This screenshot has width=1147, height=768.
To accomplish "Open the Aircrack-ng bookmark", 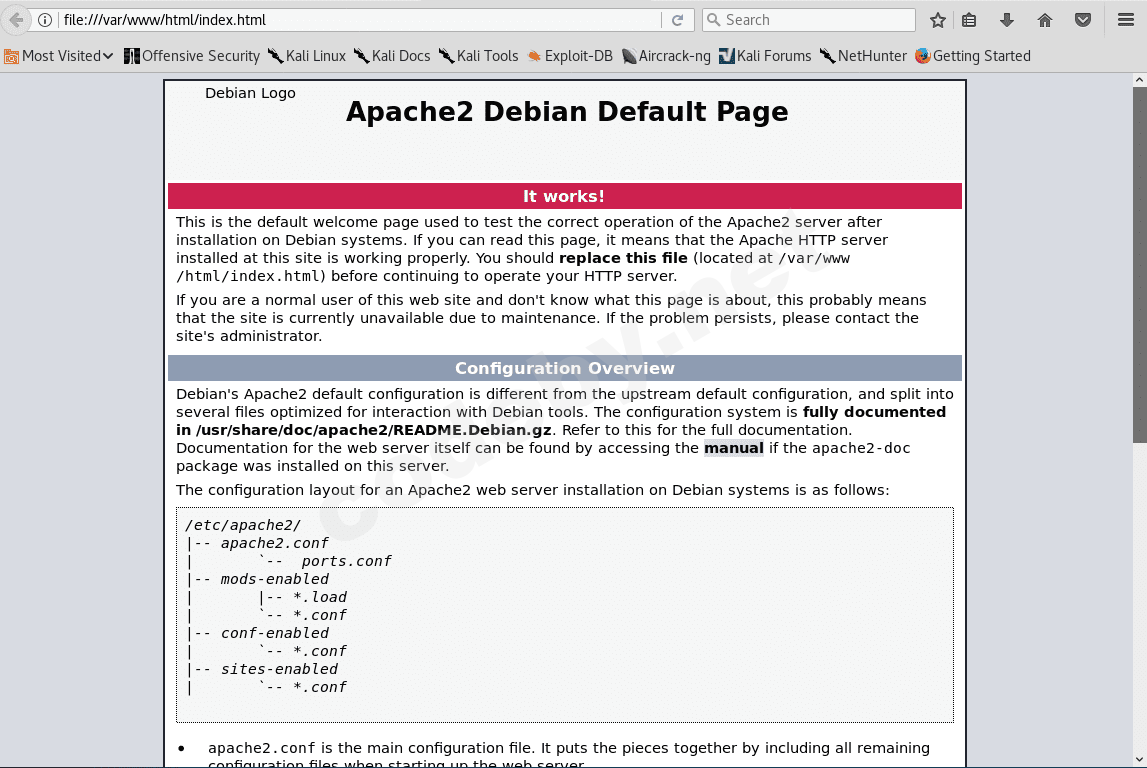I will (x=666, y=56).
